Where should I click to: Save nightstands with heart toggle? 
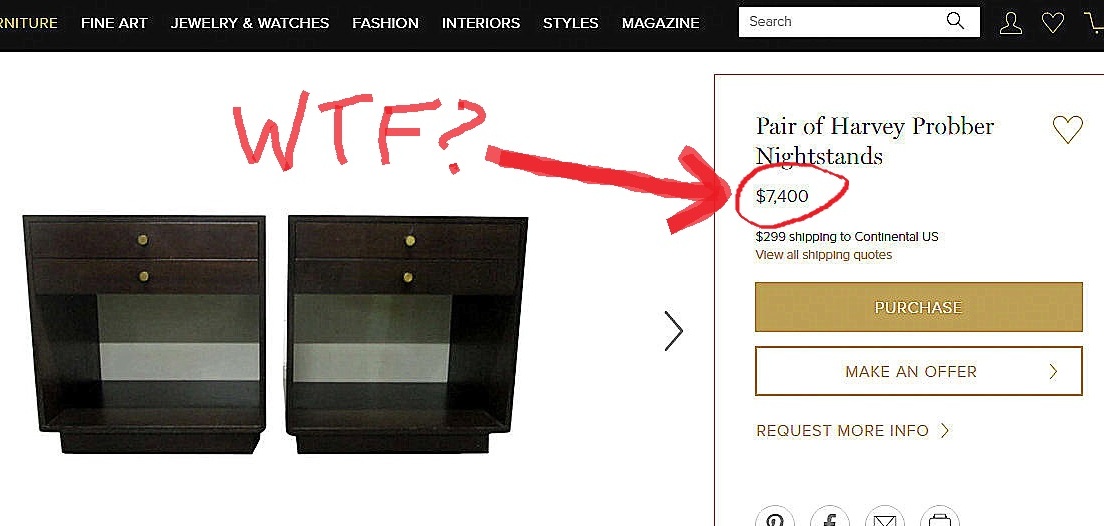coord(1067,130)
